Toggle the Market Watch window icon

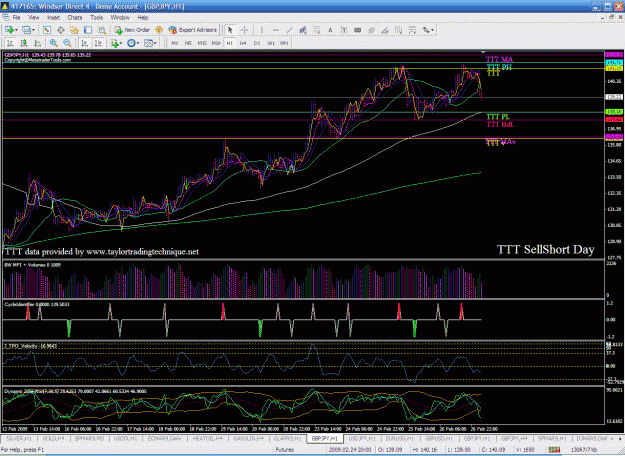pyautogui.click(x=47, y=30)
